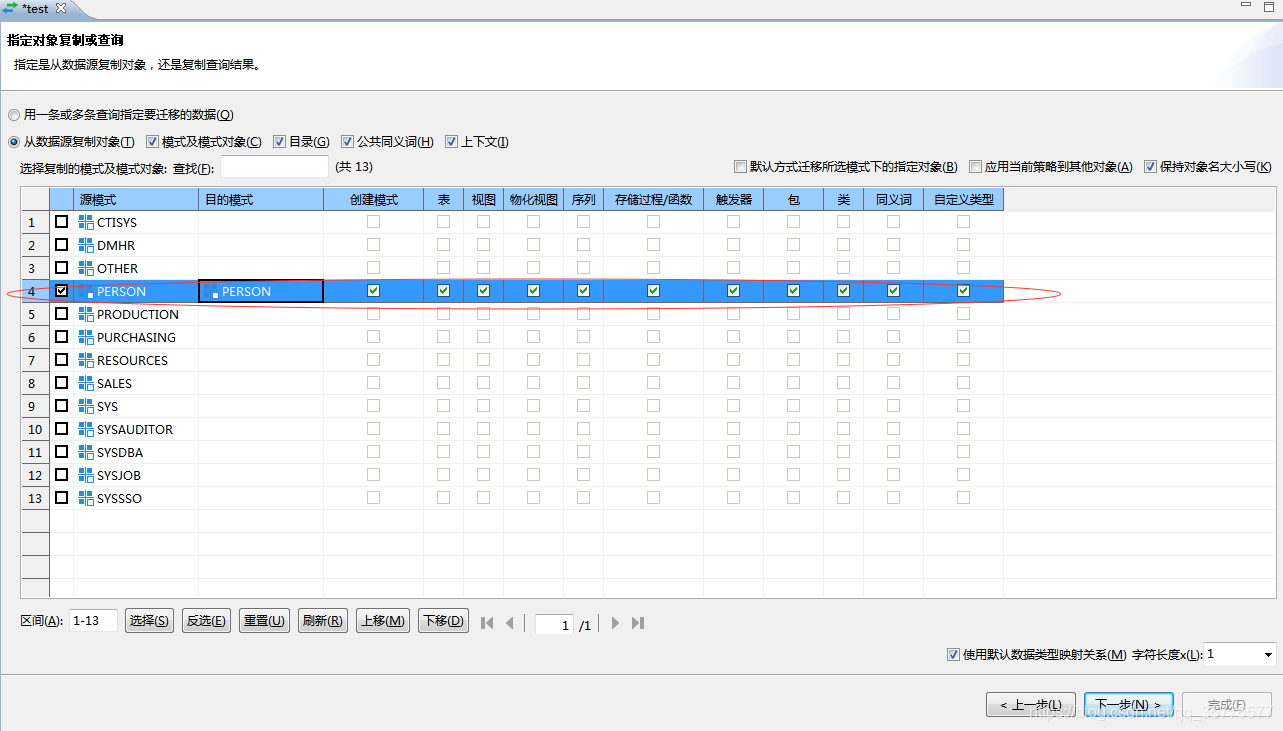This screenshot has height=731, width=1283.
Task: Check the SALES row selection checkbox
Action: point(61,383)
